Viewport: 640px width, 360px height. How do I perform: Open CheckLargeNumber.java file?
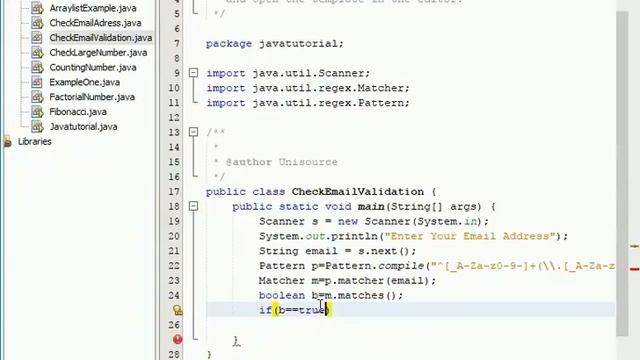98,53
